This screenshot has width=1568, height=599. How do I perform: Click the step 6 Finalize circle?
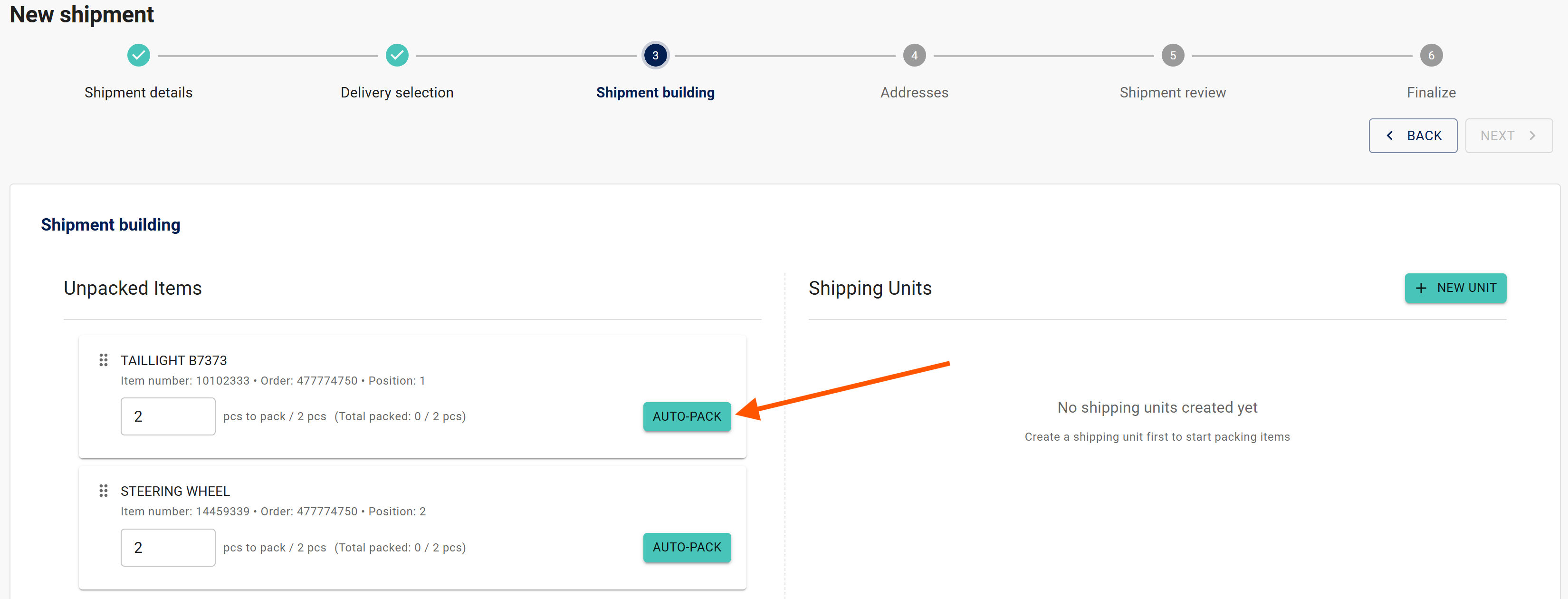click(x=1430, y=56)
